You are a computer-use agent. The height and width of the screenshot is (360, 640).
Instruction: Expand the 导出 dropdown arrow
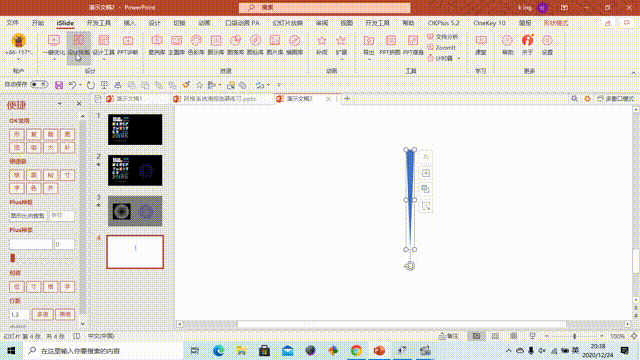coord(369,59)
